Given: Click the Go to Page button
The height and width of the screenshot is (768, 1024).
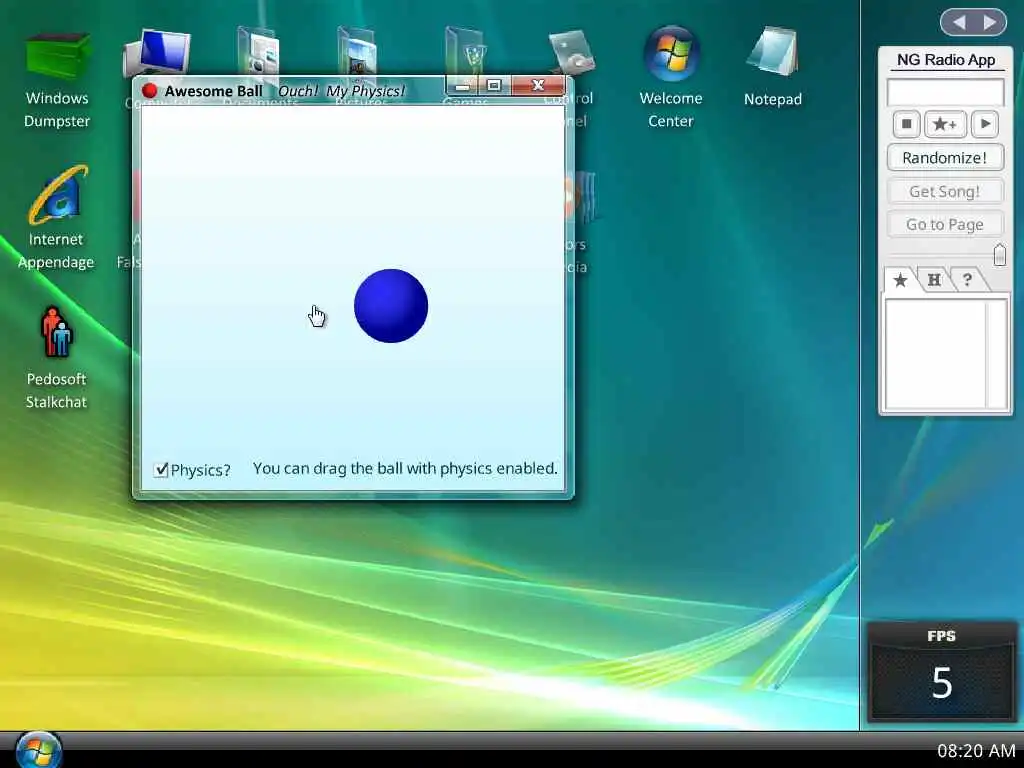Looking at the screenshot, I should (945, 225).
